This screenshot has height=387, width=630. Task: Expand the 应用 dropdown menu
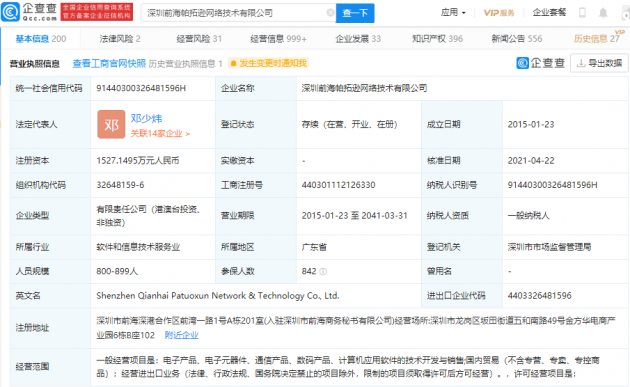(x=453, y=12)
